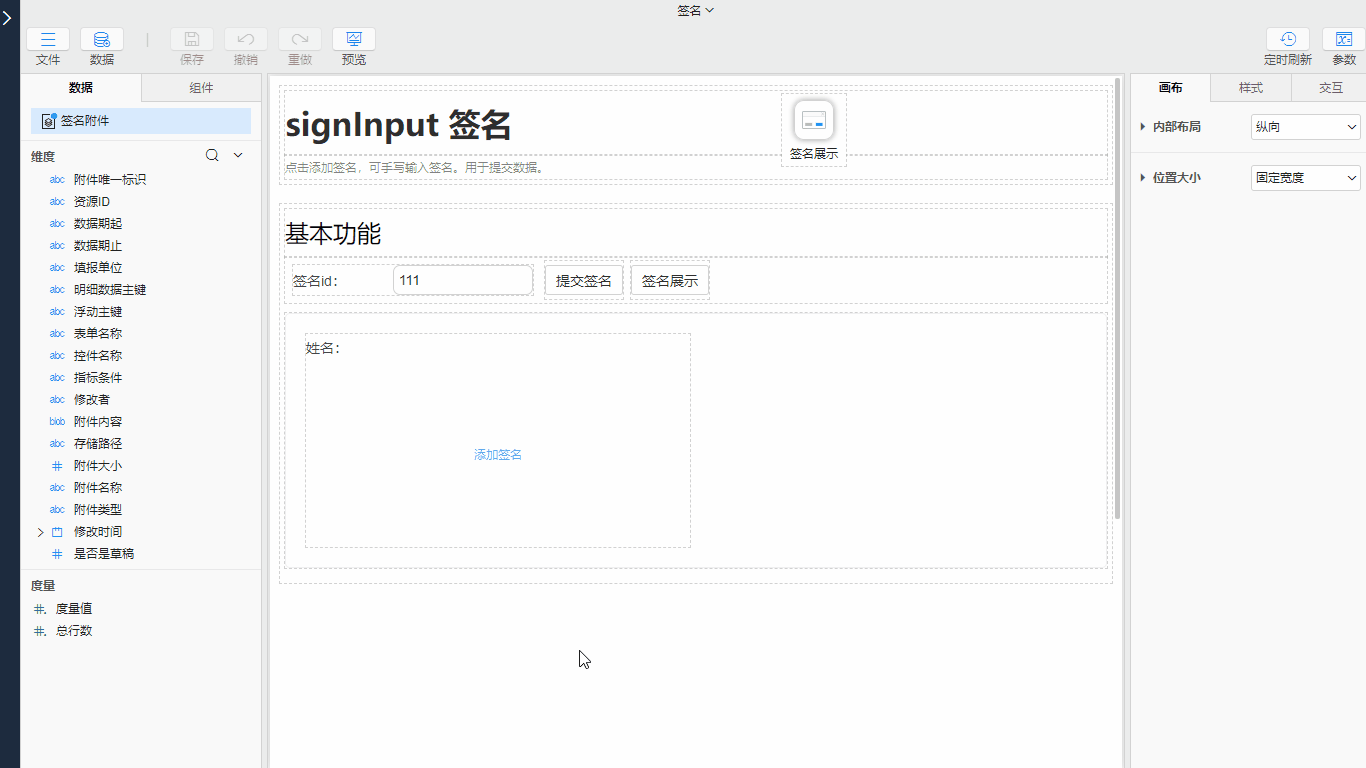Screen dimensions: 1366x768
Task: Expand the 维度 section chevron
Action: tap(238, 155)
